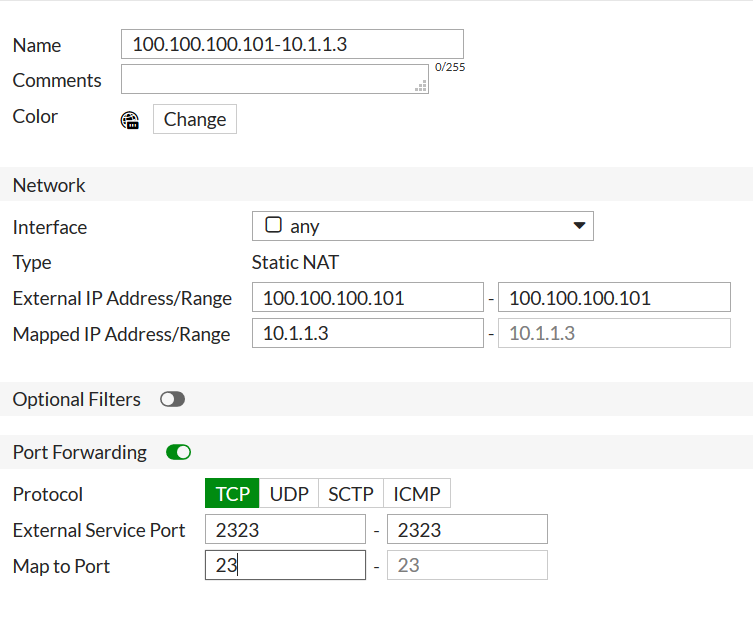
Task: Click the Protocol label
Action: pyautogui.click(x=48, y=494)
